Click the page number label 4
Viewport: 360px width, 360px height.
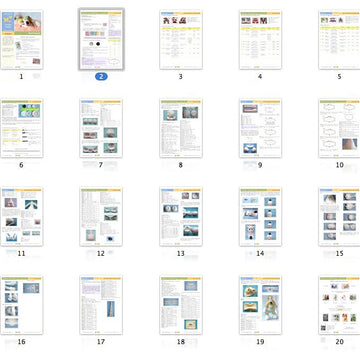(260, 77)
